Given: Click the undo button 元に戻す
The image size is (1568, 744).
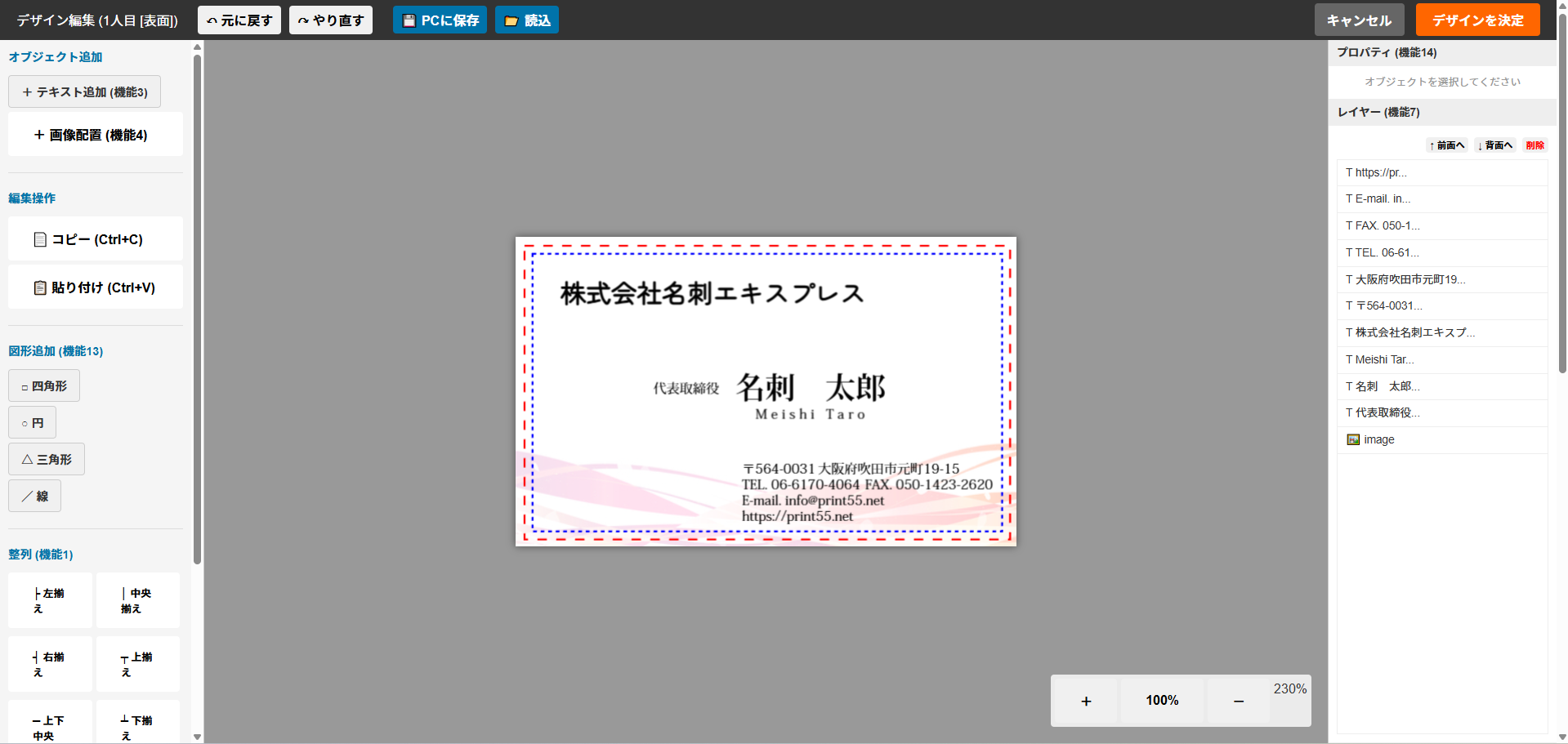Looking at the screenshot, I should coord(239,20).
